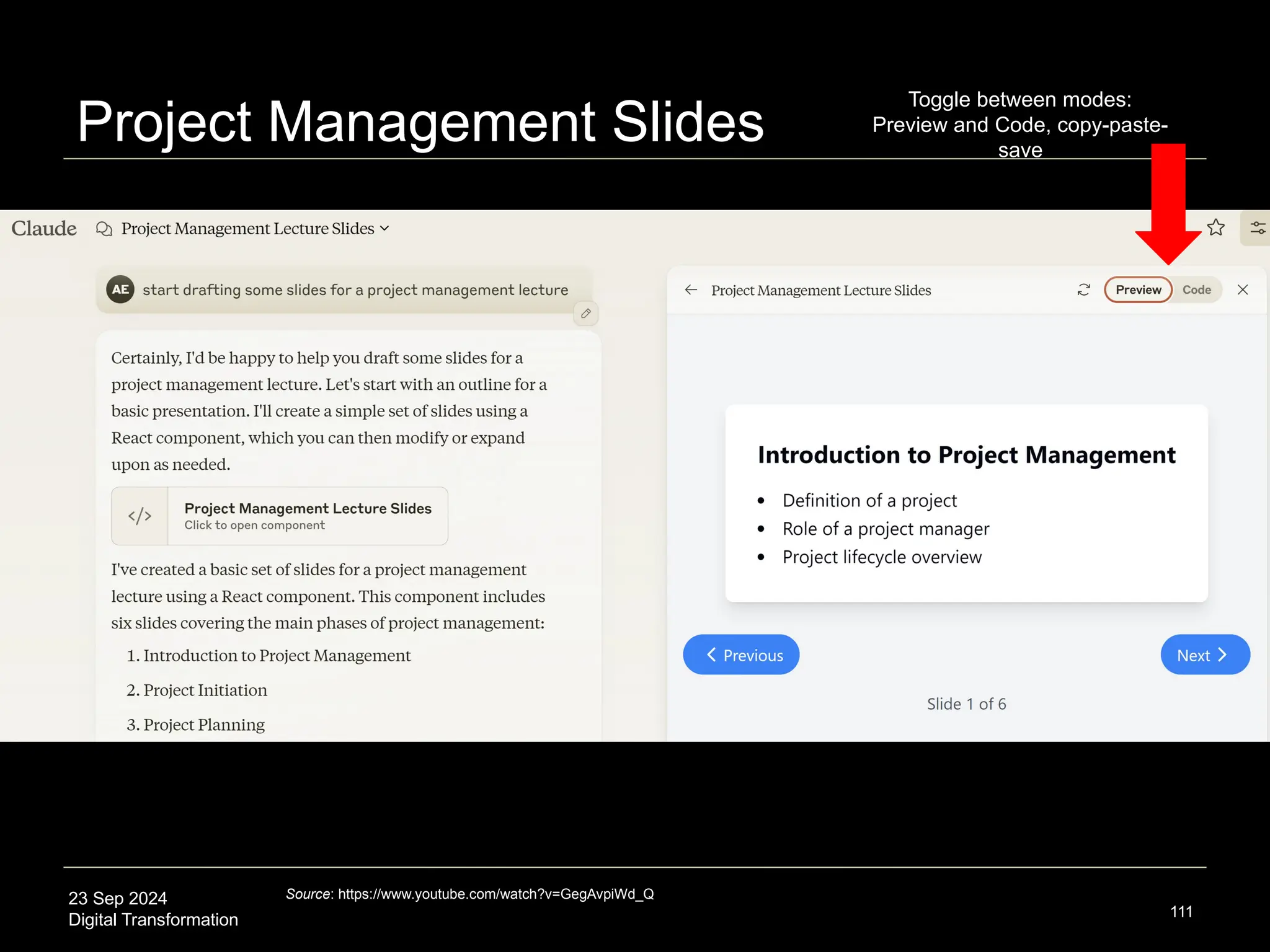Click the 'Definition of a project' bullet
Image resolution: width=1270 pixels, height=952 pixels.
coord(869,501)
